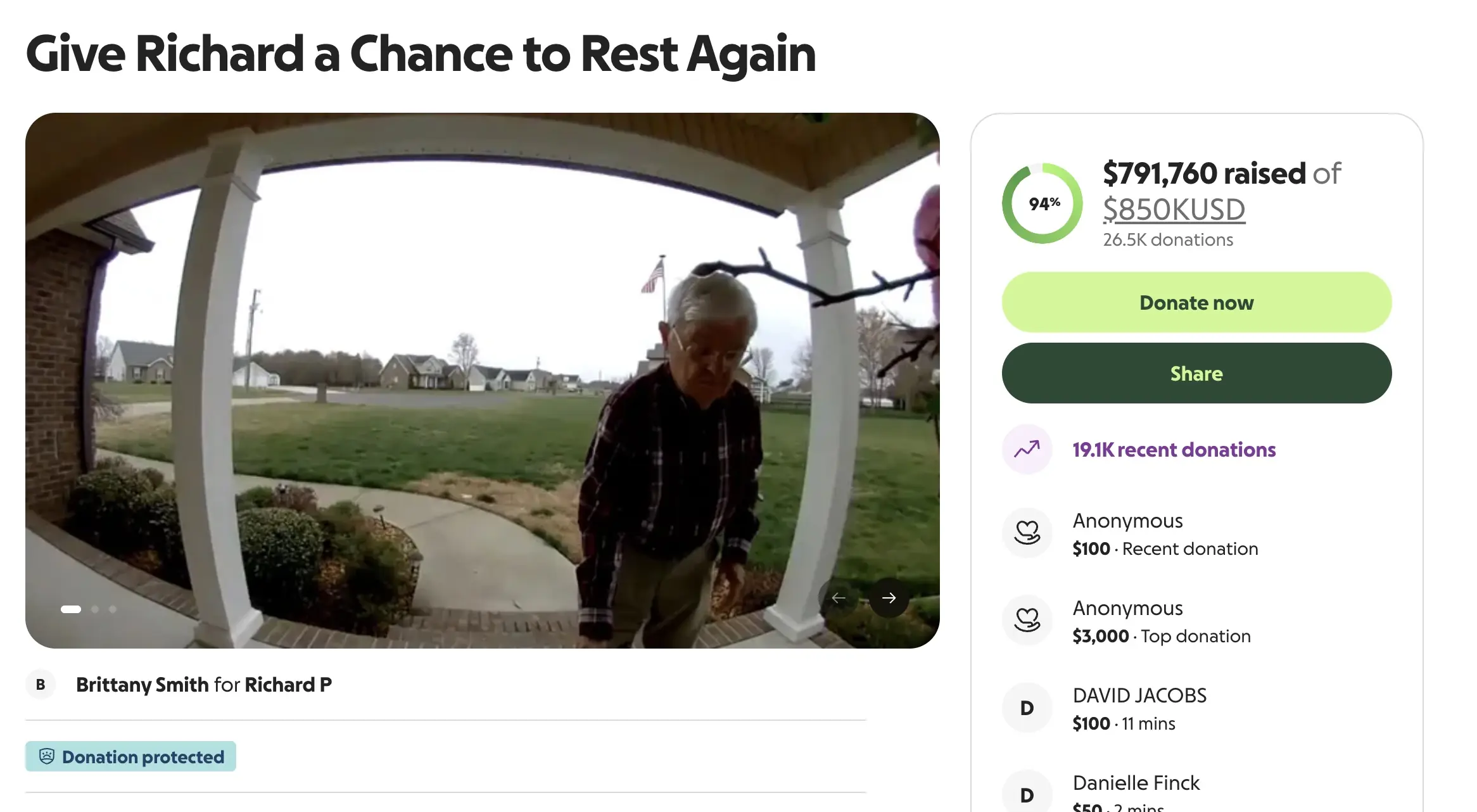
Task: Click the shield icon on Donation protected badge
Action: coord(48,756)
